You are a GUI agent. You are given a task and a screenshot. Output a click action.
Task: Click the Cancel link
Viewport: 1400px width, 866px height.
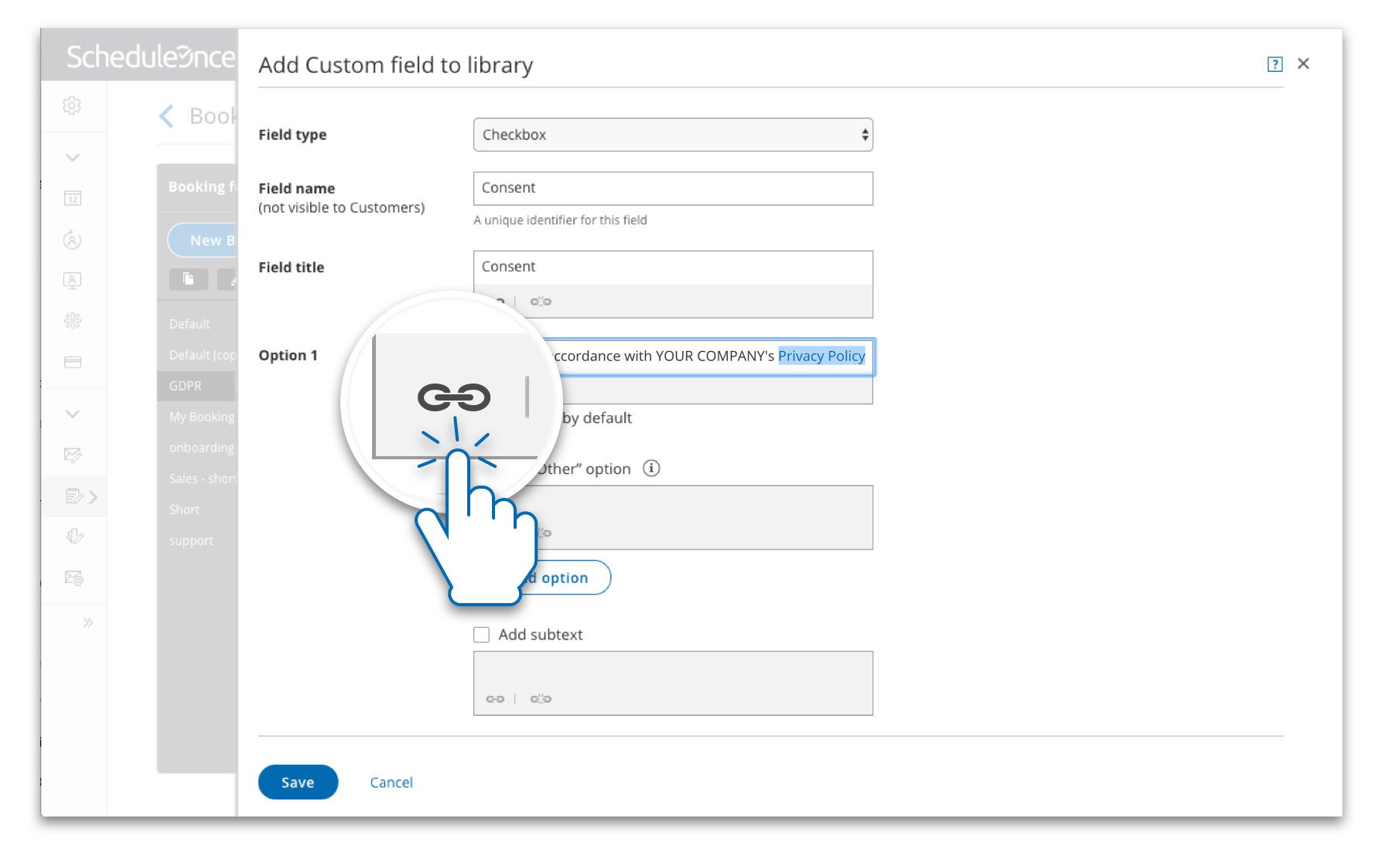(x=391, y=782)
